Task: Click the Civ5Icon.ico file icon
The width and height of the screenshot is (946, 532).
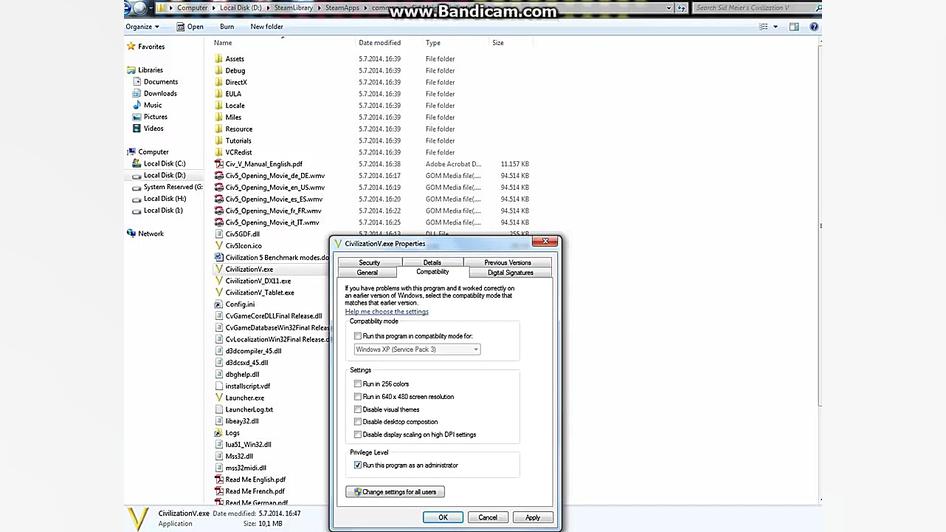Action: coord(218,245)
